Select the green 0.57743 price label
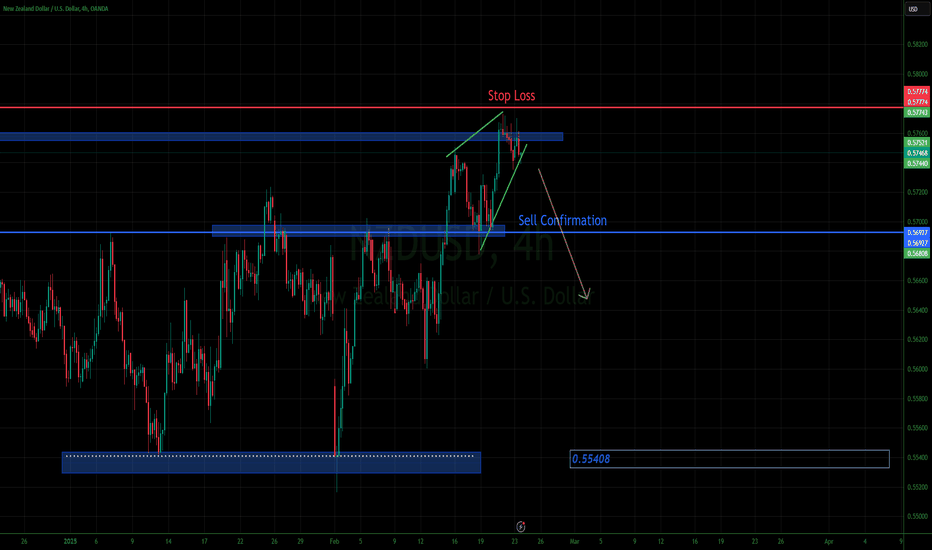Image resolution: width=932 pixels, height=550 pixels. click(917, 112)
